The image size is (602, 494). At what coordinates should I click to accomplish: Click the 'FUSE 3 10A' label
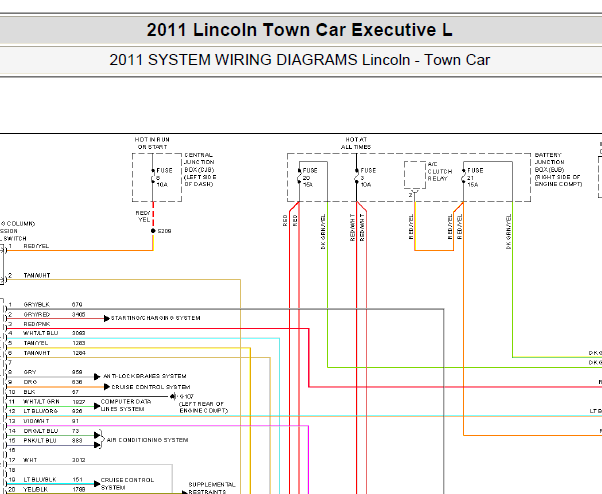point(368,177)
